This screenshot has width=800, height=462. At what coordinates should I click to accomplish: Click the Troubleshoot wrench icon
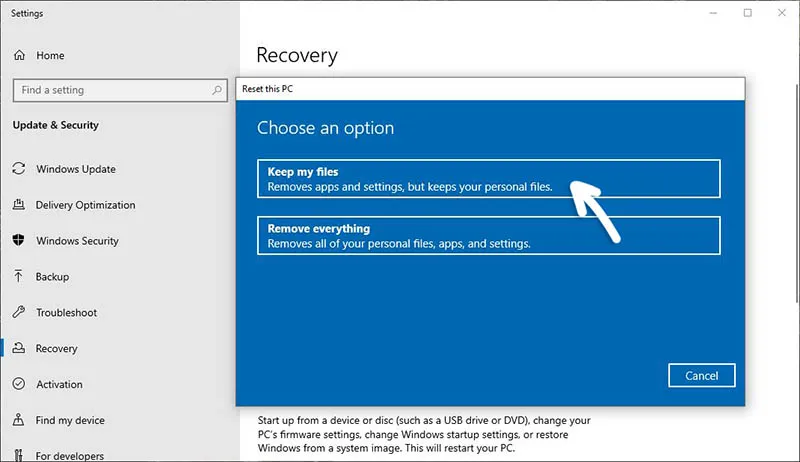coord(19,313)
